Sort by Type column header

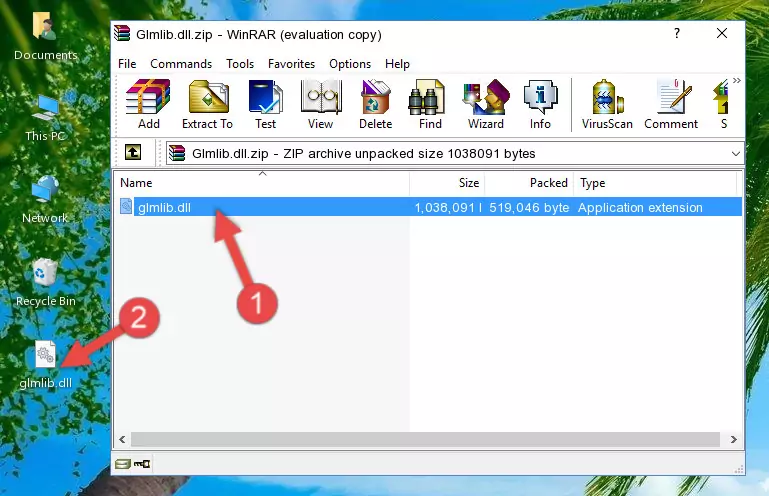(x=655, y=183)
